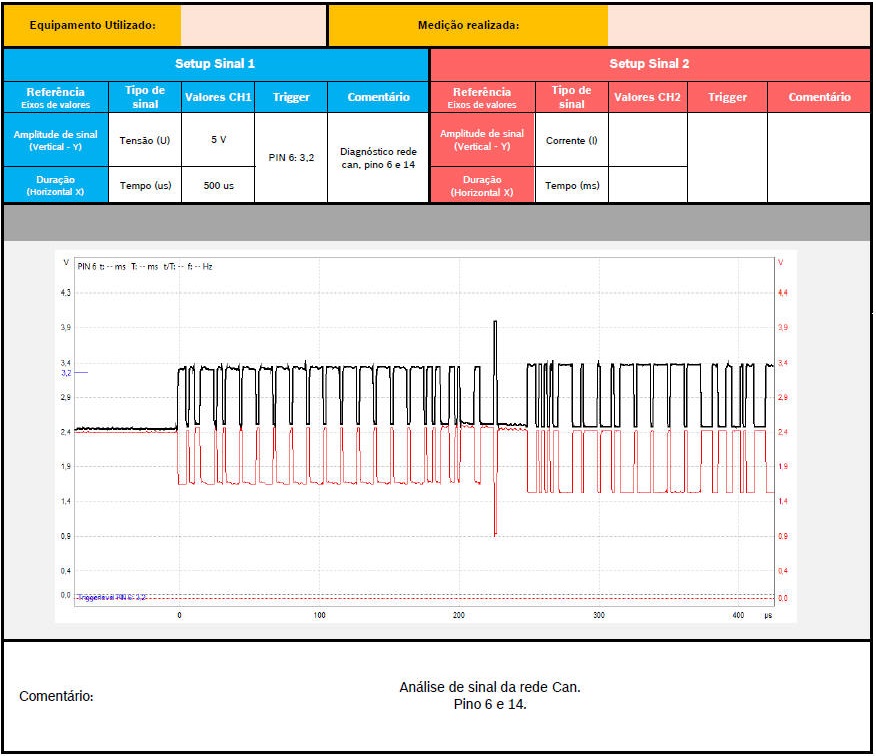
Task: Click the TriggerLevel PIN 6 label in chart
Action: pos(111,596)
